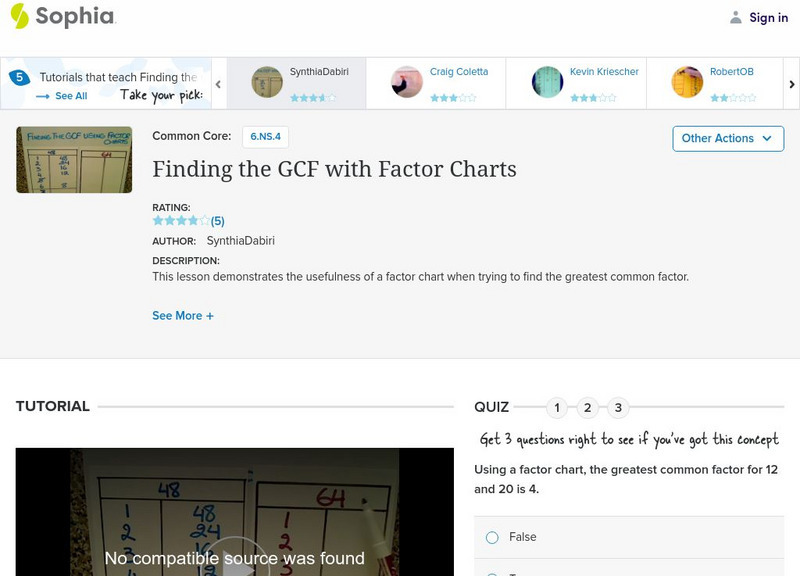Click the Sophia logo icon
800x576 pixels.
pyautogui.click(x=19, y=16)
